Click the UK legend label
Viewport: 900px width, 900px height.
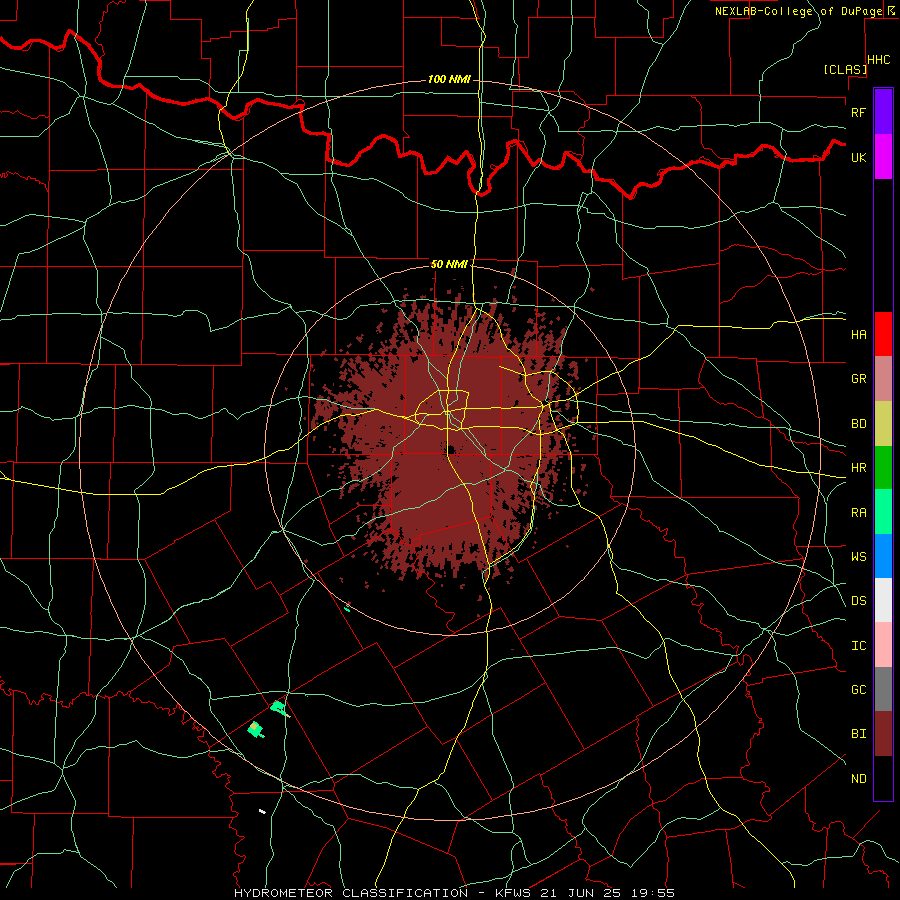click(858, 157)
